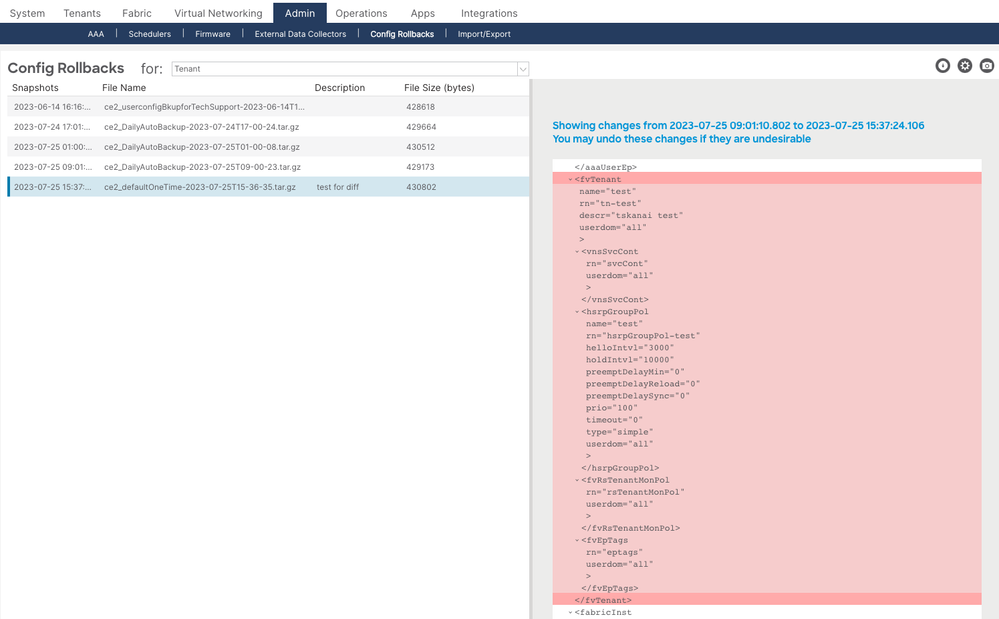Click the </aaaUserEp> closing tag
Viewport: 999px width, 619px height.
click(605, 167)
